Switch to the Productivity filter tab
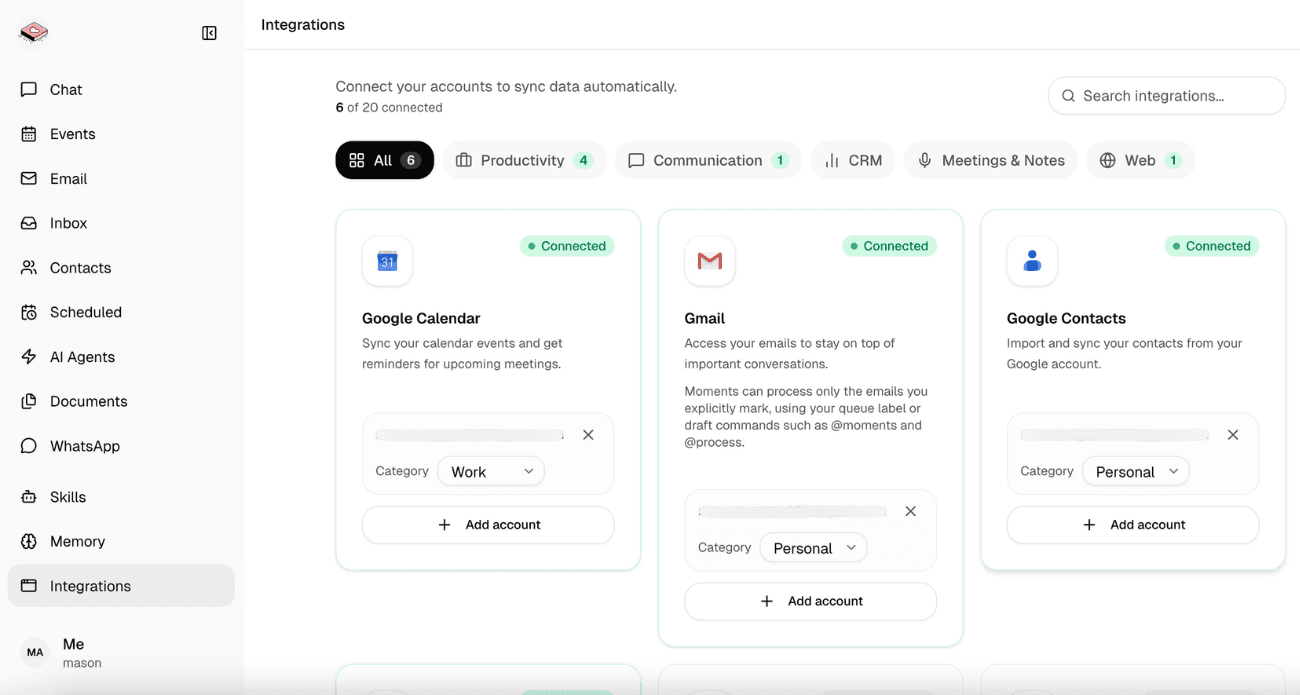The height and width of the screenshot is (695, 1300). click(524, 159)
